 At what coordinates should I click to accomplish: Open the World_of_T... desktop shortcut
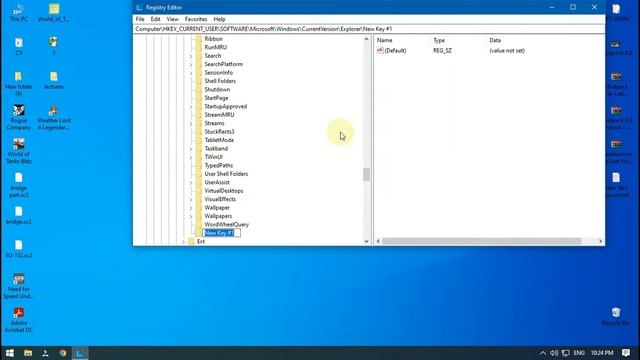point(53,13)
